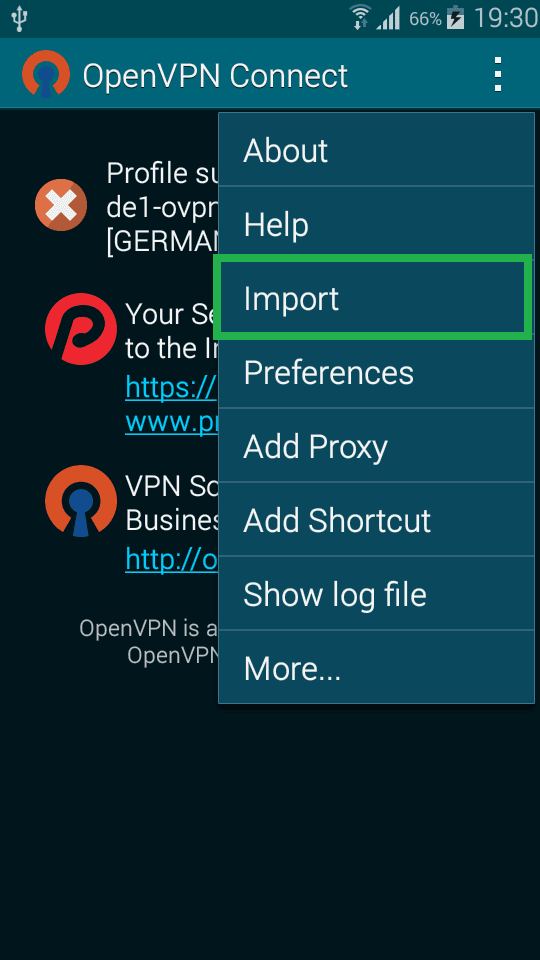Tap the OpenVPN Connect logo in header
Image resolution: width=540 pixels, height=960 pixels.
[46, 75]
